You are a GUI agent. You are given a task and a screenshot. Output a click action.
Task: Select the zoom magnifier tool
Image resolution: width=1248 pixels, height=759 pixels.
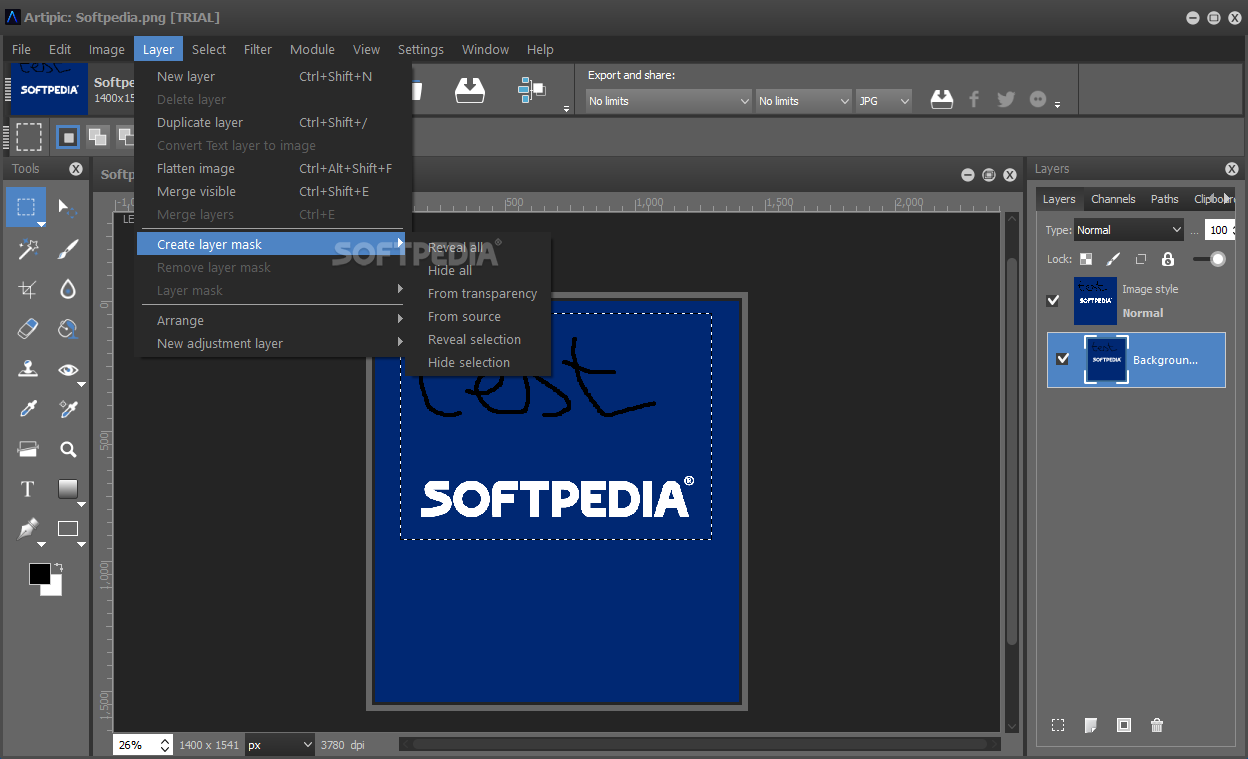click(68, 449)
